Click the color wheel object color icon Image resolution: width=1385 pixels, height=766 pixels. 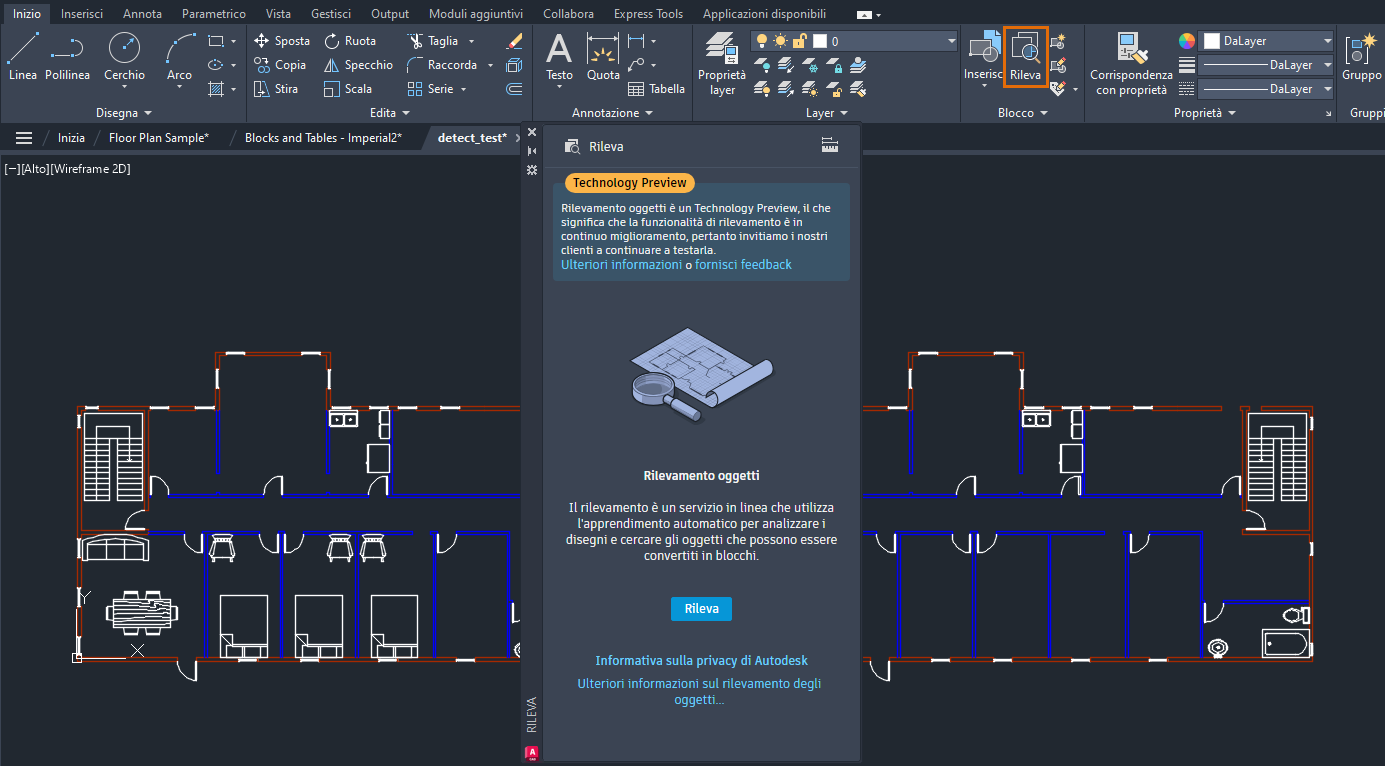(x=1186, y=41)
